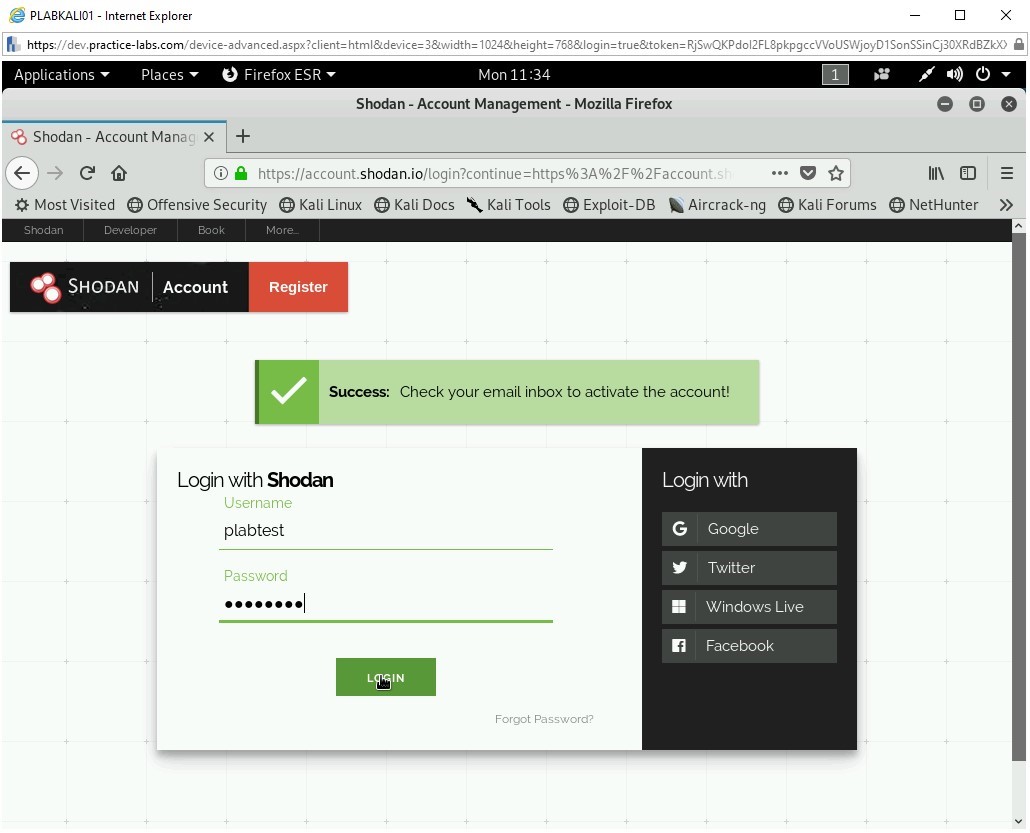
Task: Click the volume icon in the top panel
Action: [954, 74]
